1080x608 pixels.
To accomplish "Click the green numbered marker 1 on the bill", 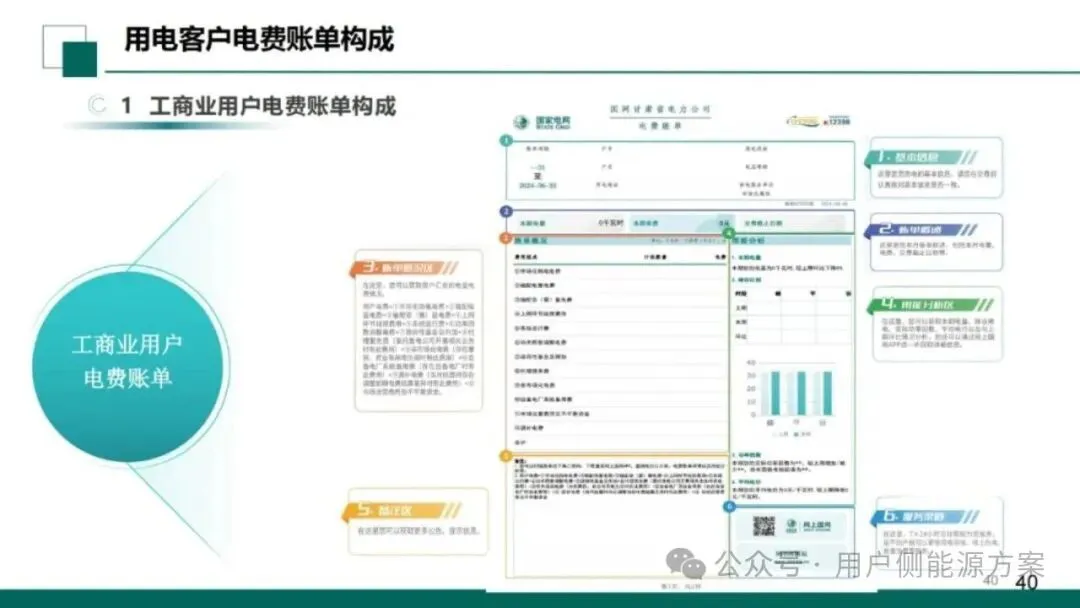I will pos(505,140).
